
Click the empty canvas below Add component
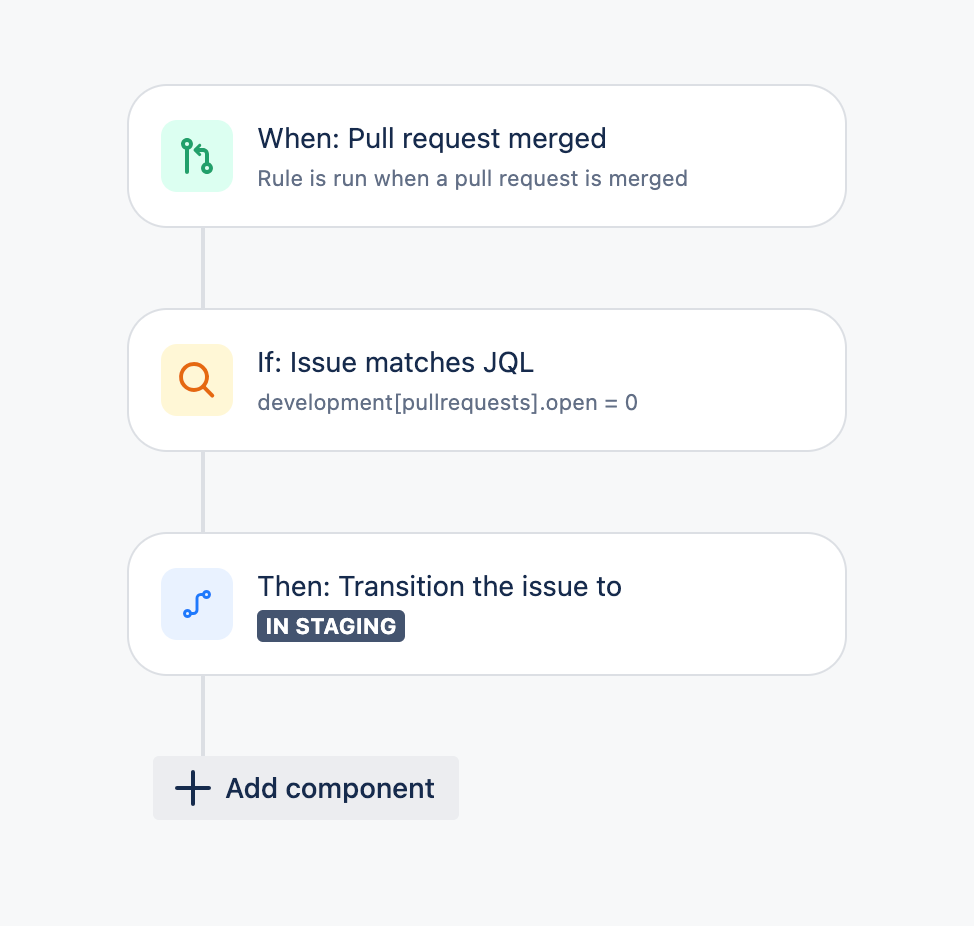click(x=487, y=876)
